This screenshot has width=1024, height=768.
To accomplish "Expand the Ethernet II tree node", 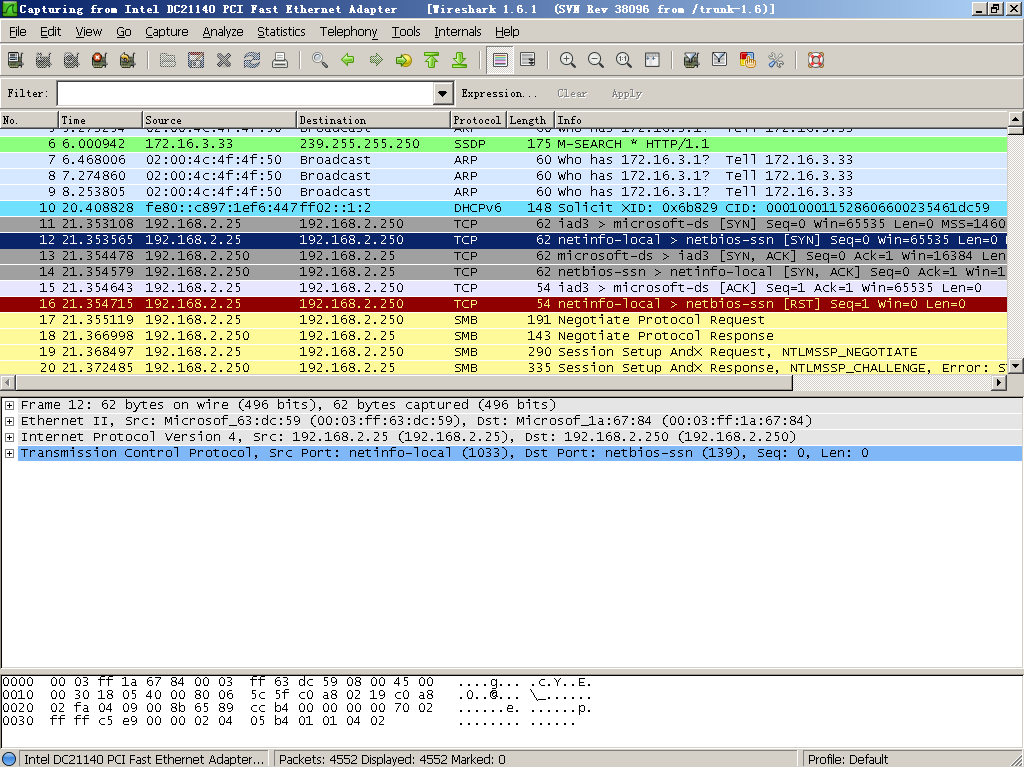I will (10, 421).
